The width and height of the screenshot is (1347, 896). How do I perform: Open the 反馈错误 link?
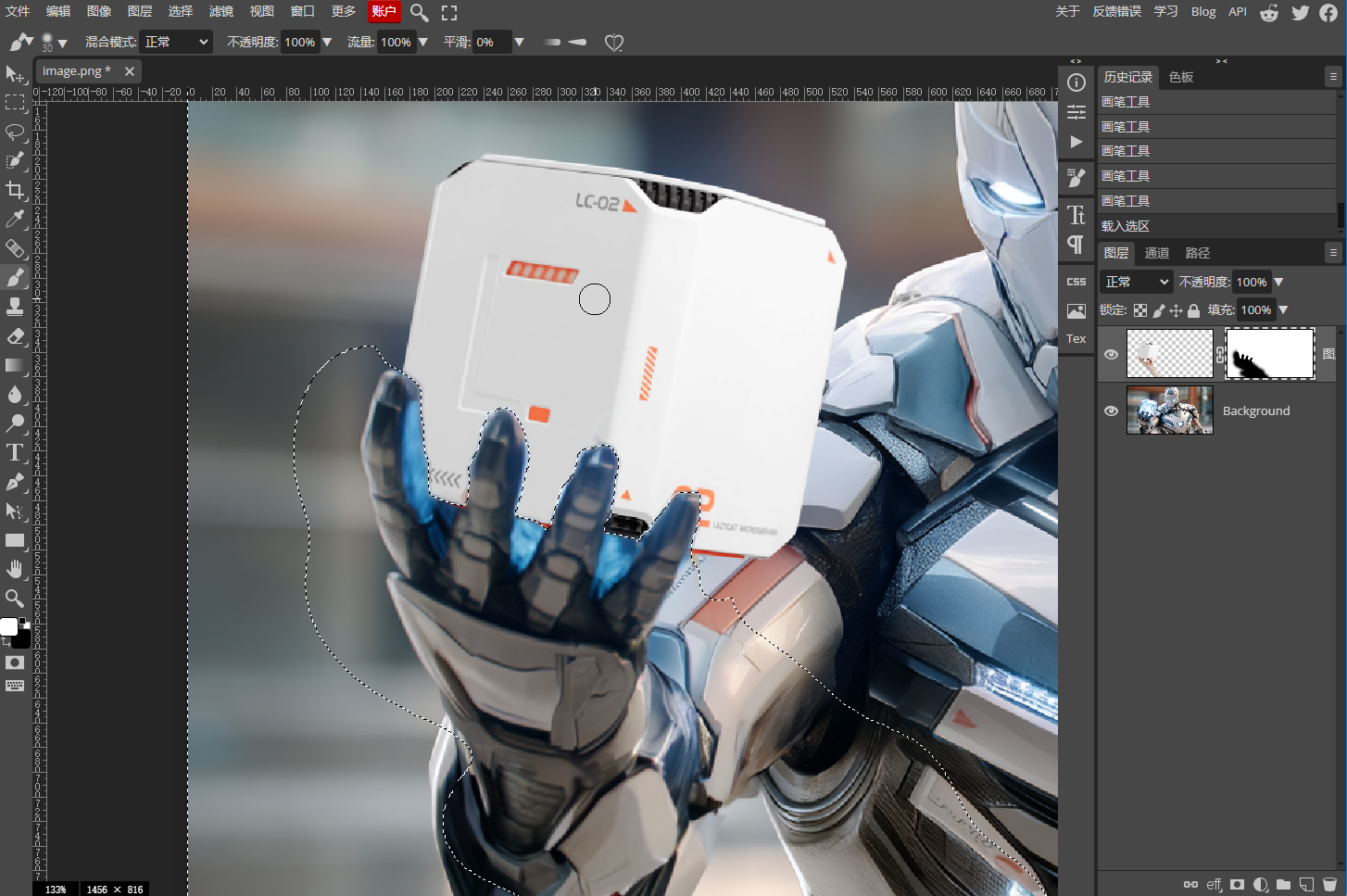pos(1116,11)
